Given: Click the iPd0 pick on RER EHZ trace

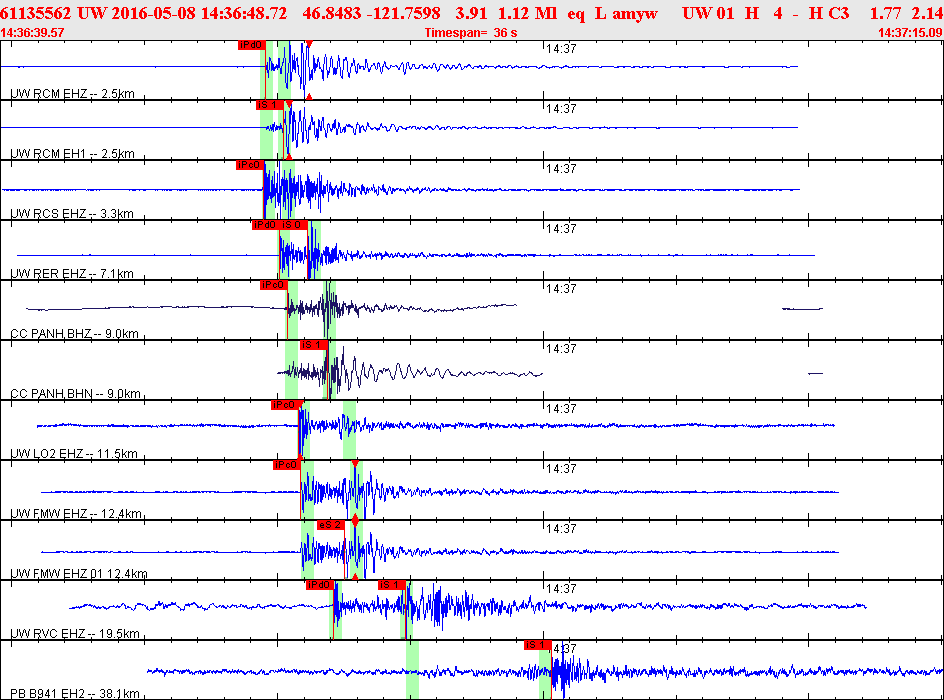Looking at the screenshot, I should (x=265, y=225).
